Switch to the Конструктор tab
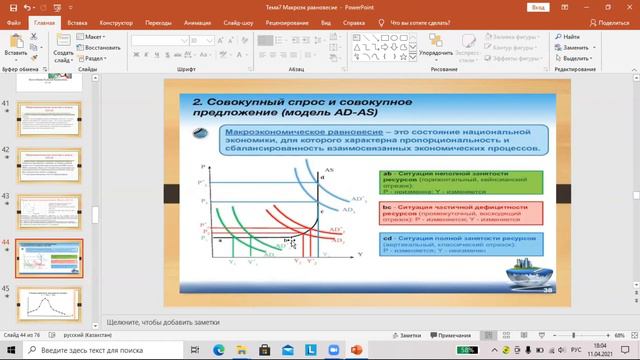The height and width of the screenshot is (360, 640). click(x=116, y=23)
